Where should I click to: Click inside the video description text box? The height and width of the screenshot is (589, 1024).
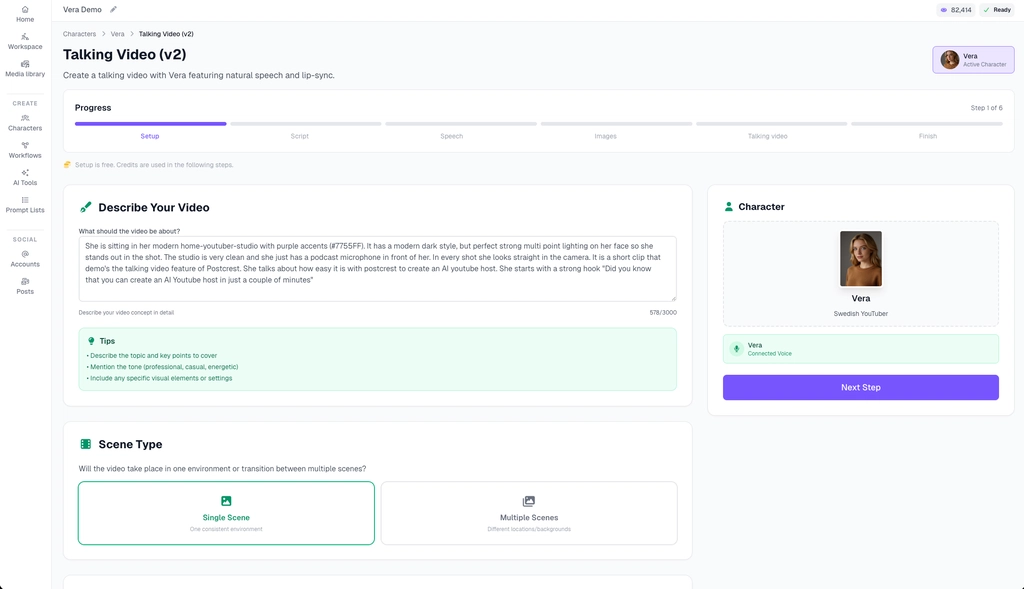(x=377, y=268)
